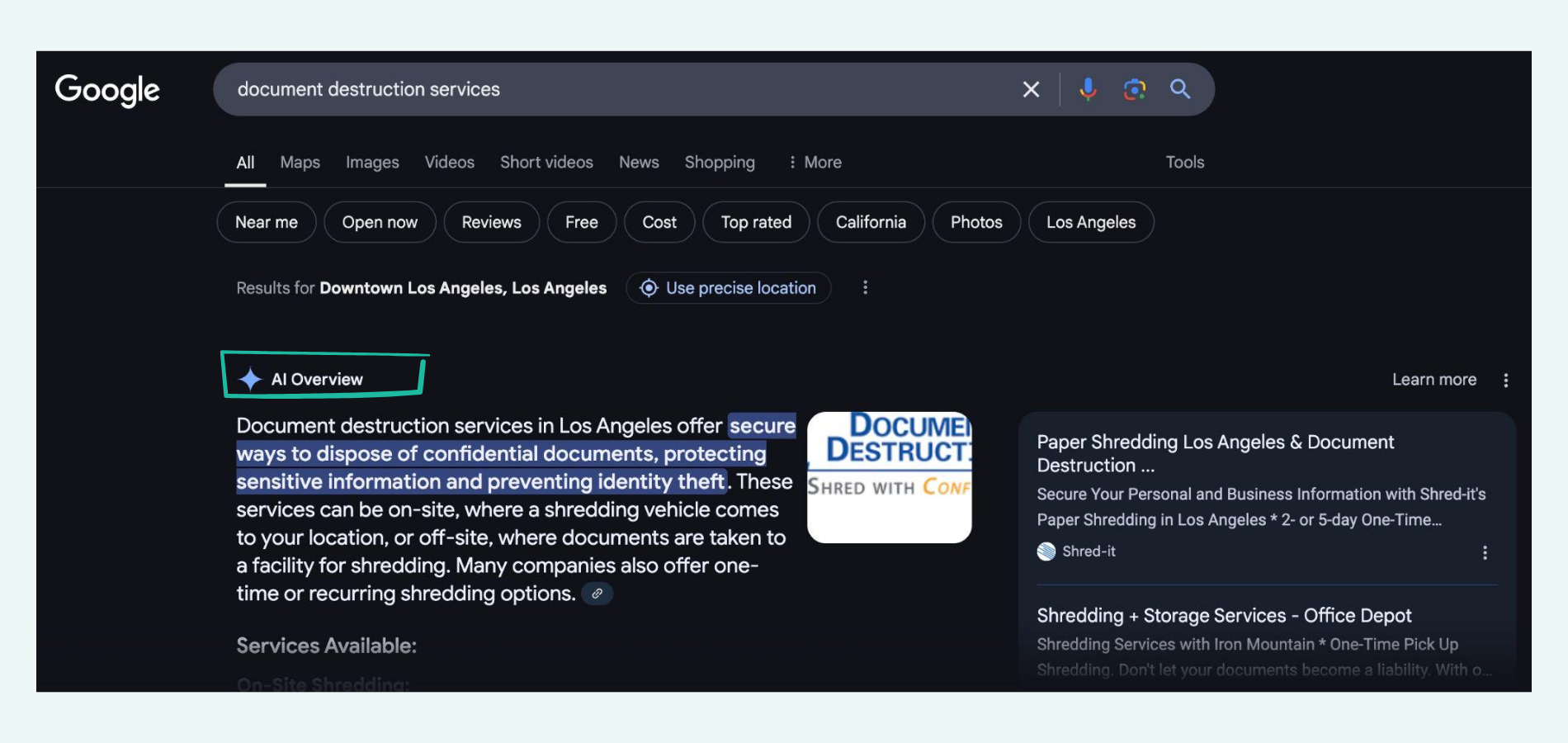1568x743 pixels.
Task: Choose the Top rated filter chip
Action: (756, 222)
